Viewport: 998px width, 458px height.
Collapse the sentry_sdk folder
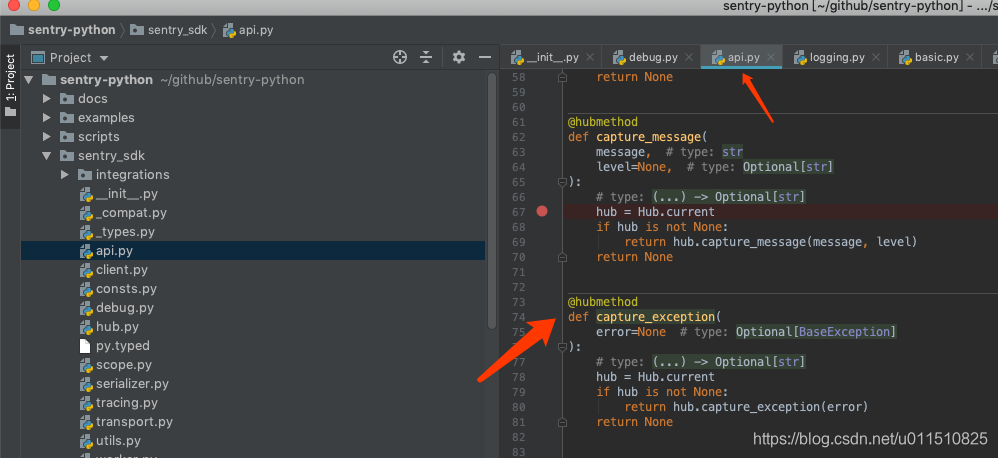coord(46,156)
